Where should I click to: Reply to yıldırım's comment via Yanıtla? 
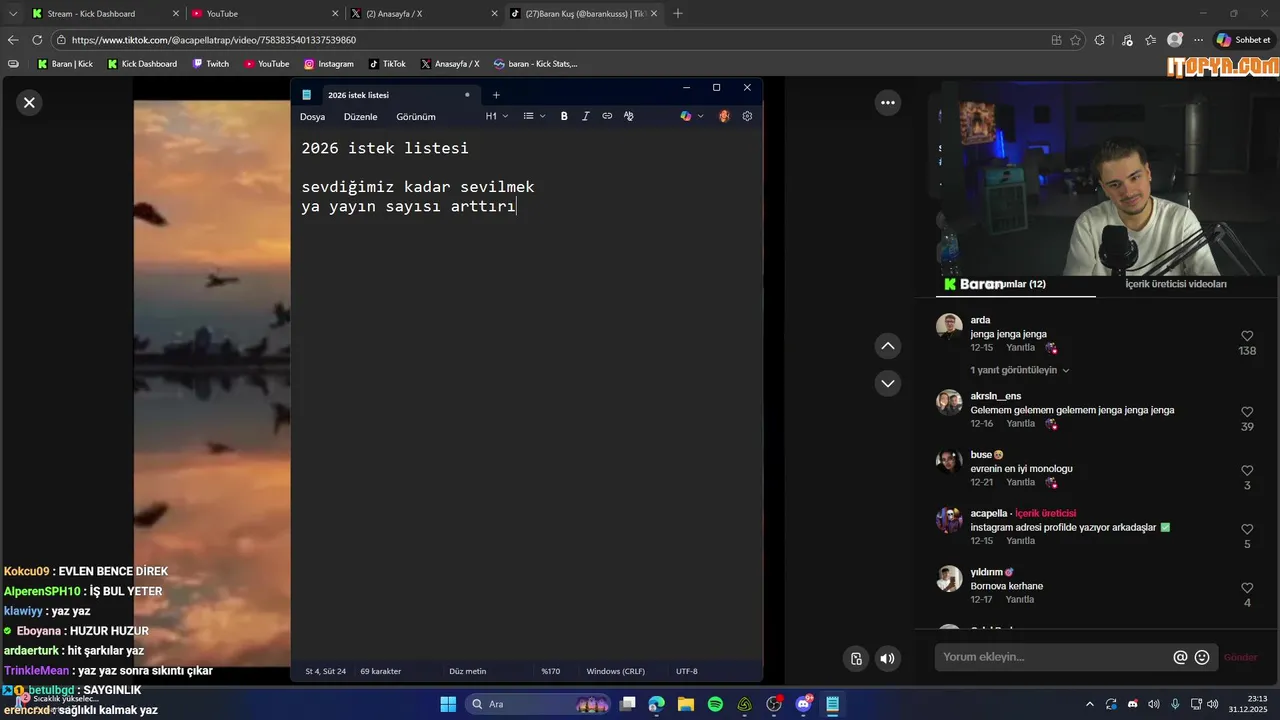coord(1020,600)
